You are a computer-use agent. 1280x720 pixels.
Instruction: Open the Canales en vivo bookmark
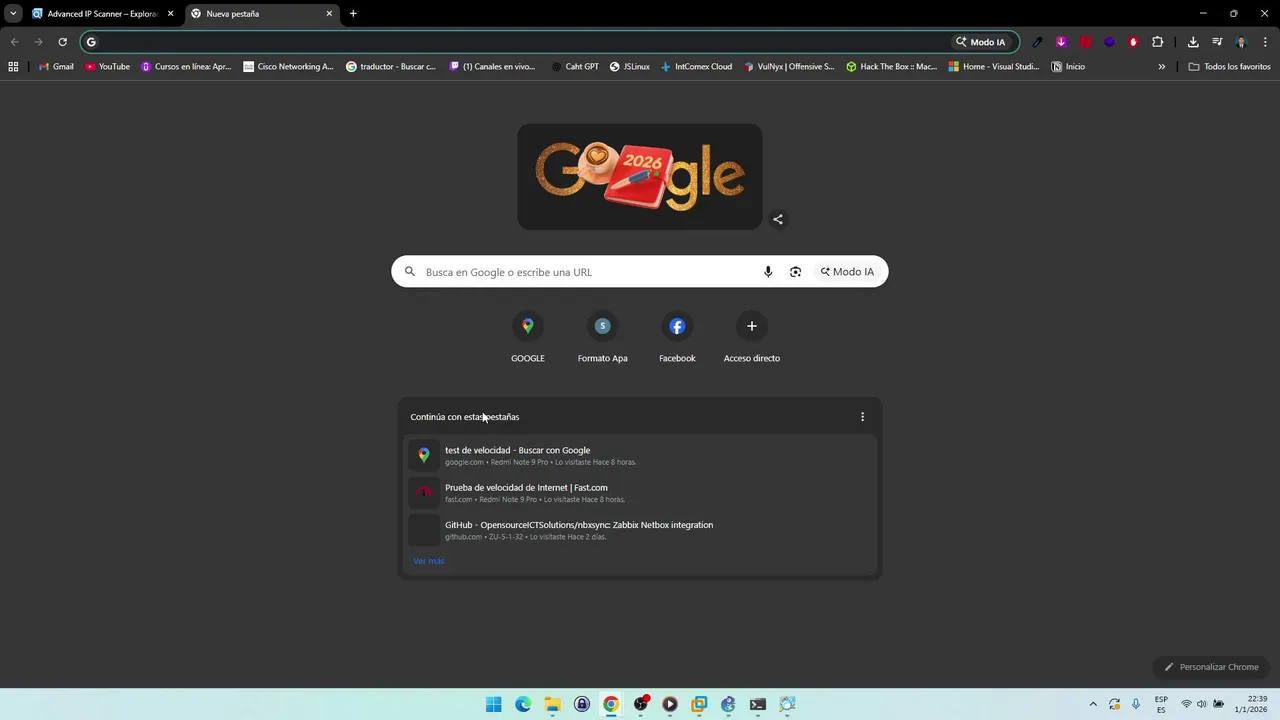pyautogui.click(x=493, y=67)
